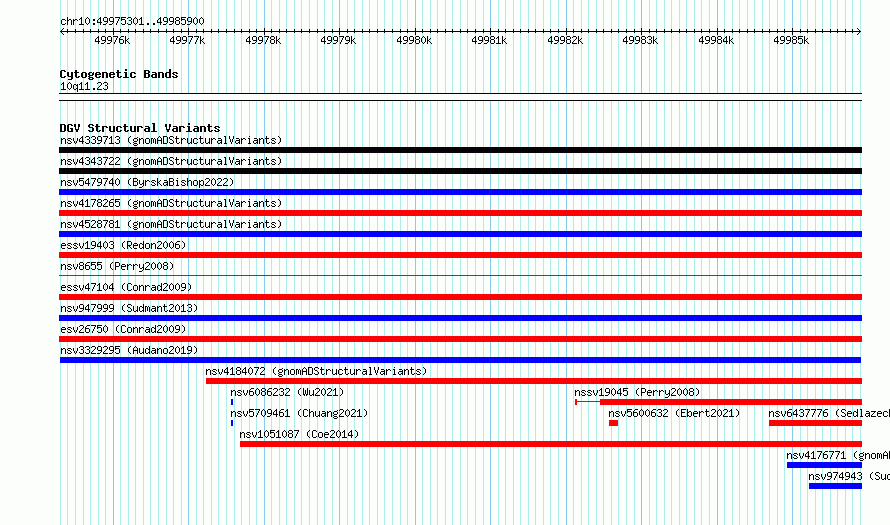Open nsv4528781 gnomADStructuralVariants label
The image size is (890, 525).
tap(171, 224)
